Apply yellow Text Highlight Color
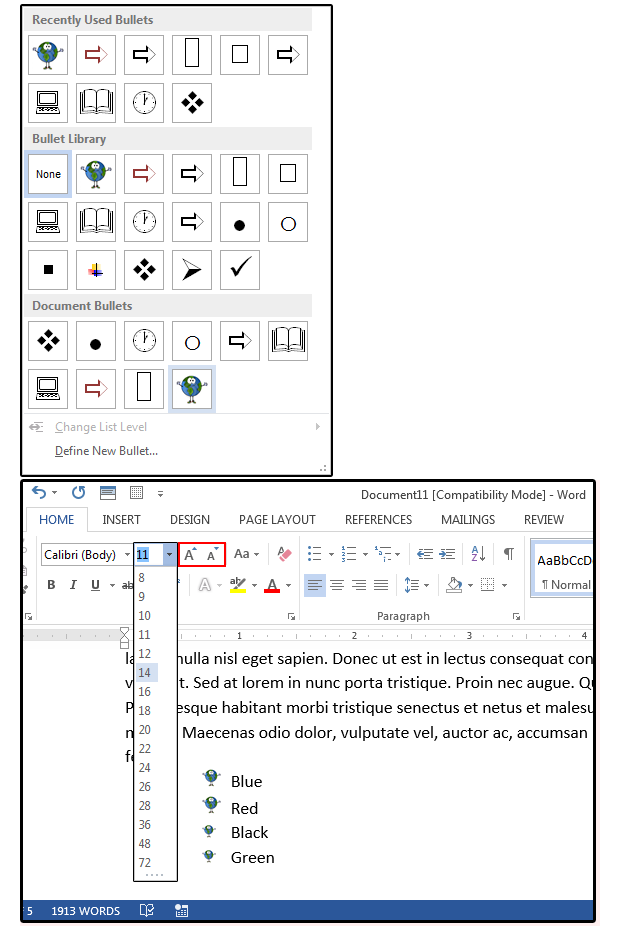 [238, 585]
